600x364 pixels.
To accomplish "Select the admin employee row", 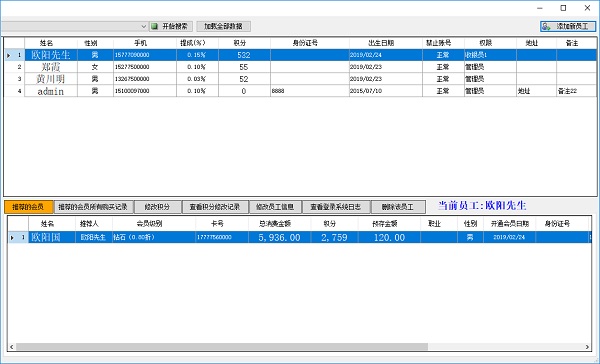I will (300, 91).
